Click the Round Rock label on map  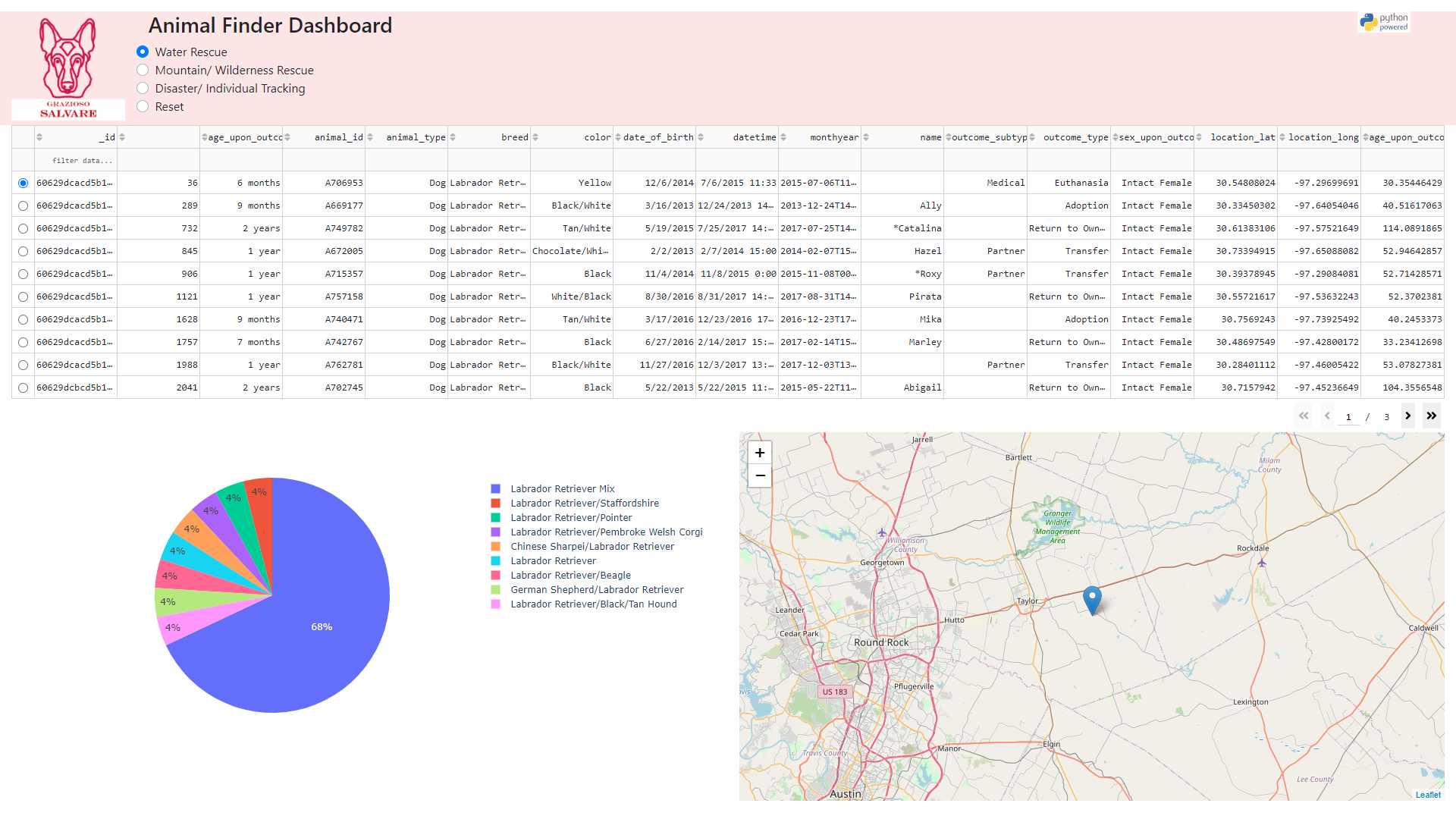click(x=881, y=642)
